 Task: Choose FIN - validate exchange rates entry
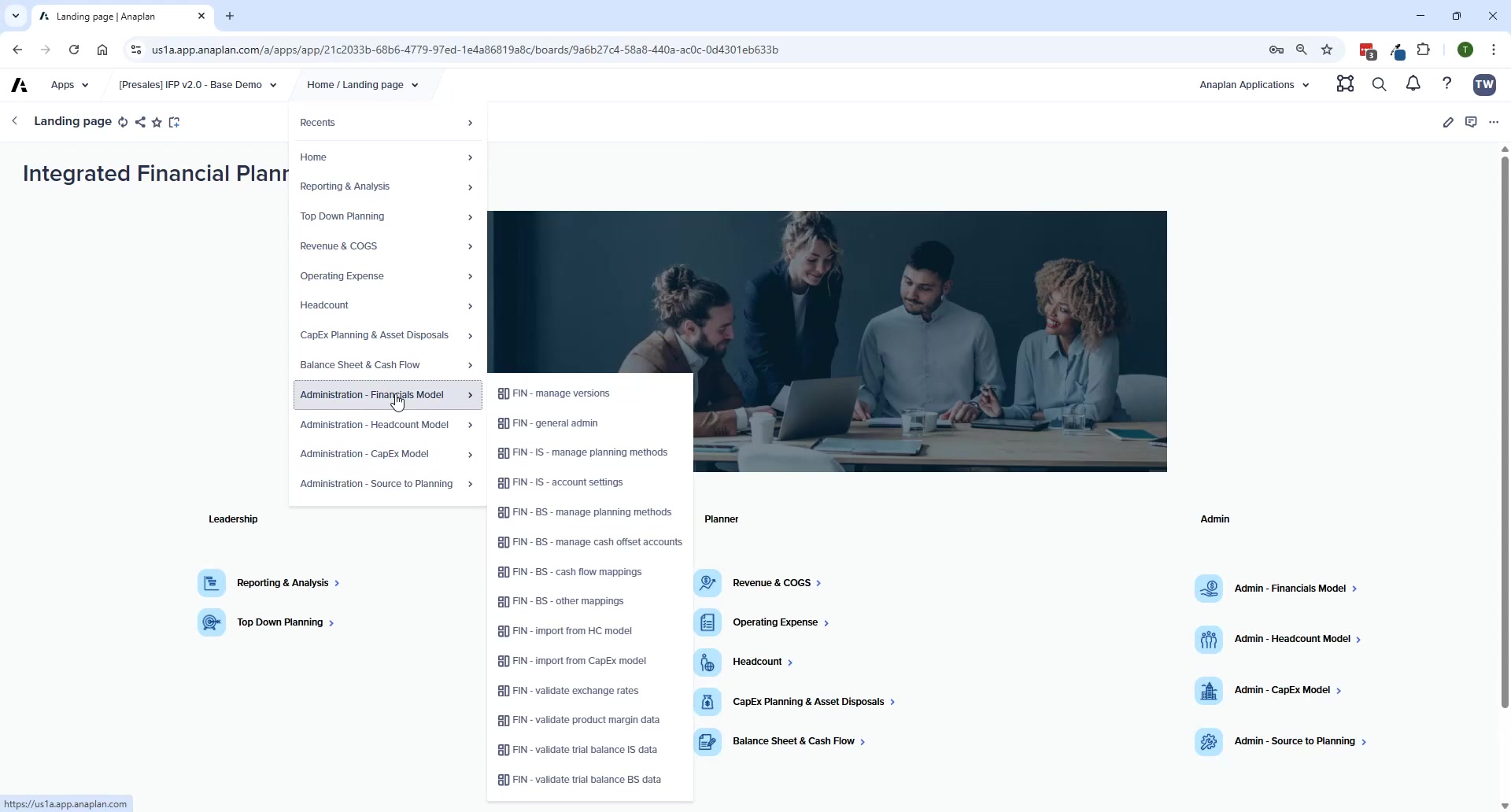575,690
